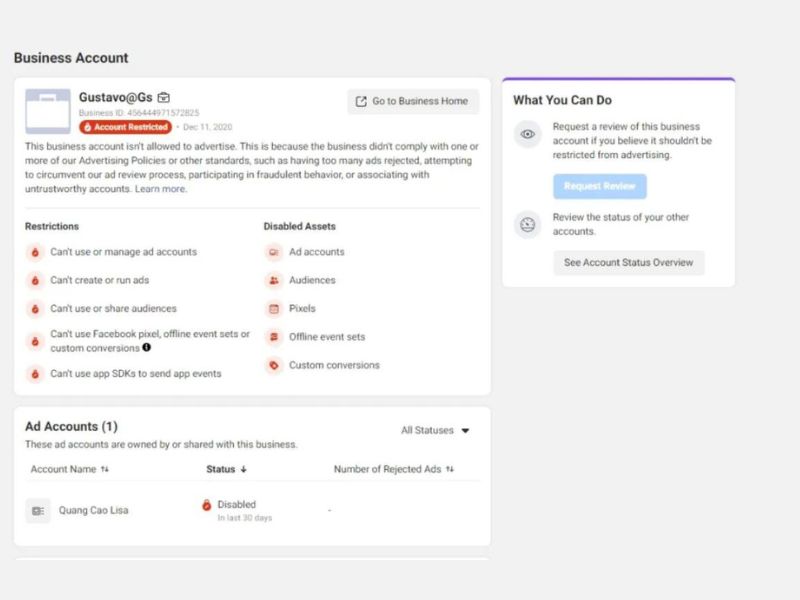Image resolution: width=800 pixels, height=600 pixels.
Task: Click the business profile picture thumbnail
Action: pos(47,111)
